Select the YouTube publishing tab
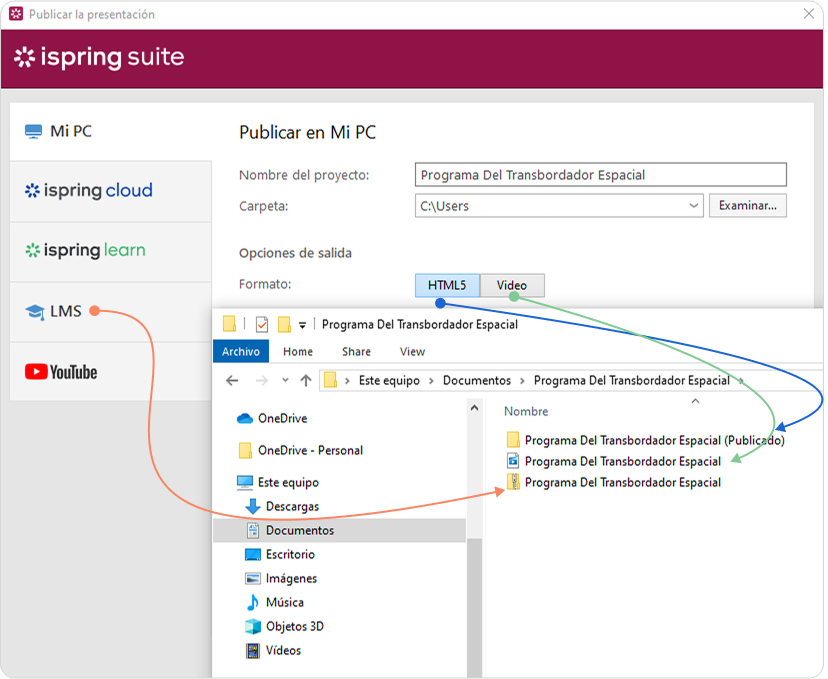 (x=110, y=372)
